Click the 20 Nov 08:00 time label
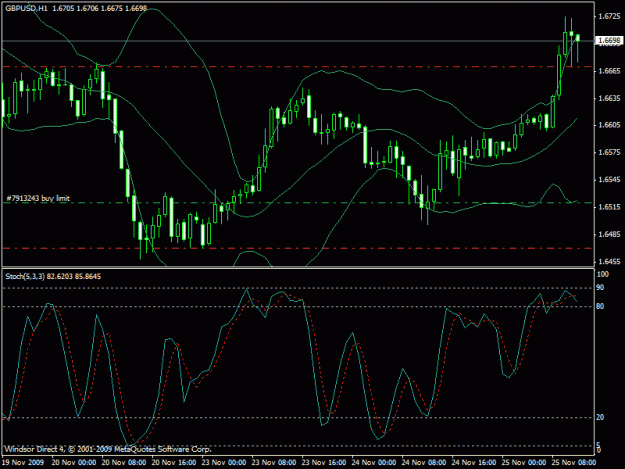The image size is (625, 469). 124,463
